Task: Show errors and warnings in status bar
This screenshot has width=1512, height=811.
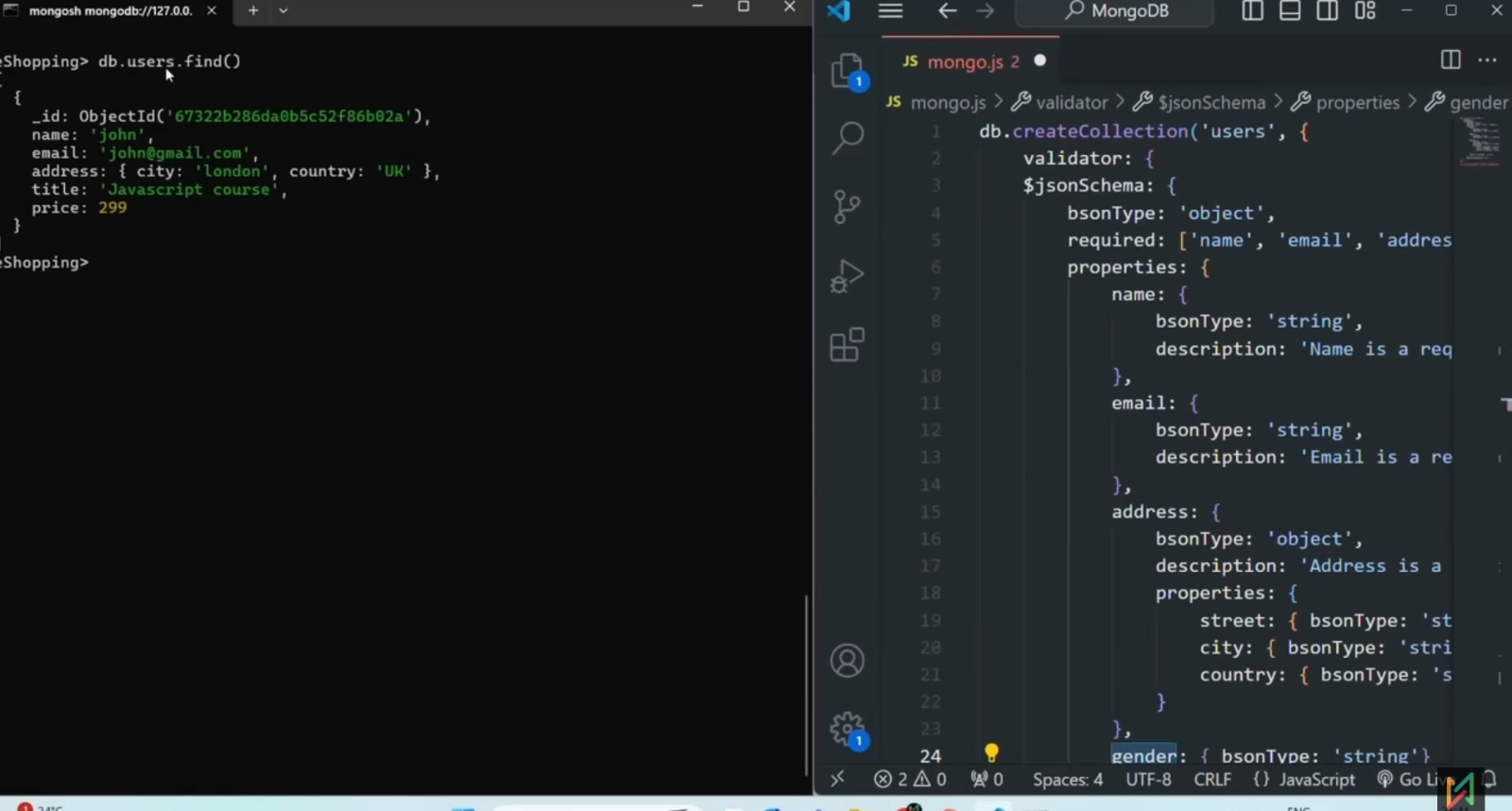Action: (910, 780)
